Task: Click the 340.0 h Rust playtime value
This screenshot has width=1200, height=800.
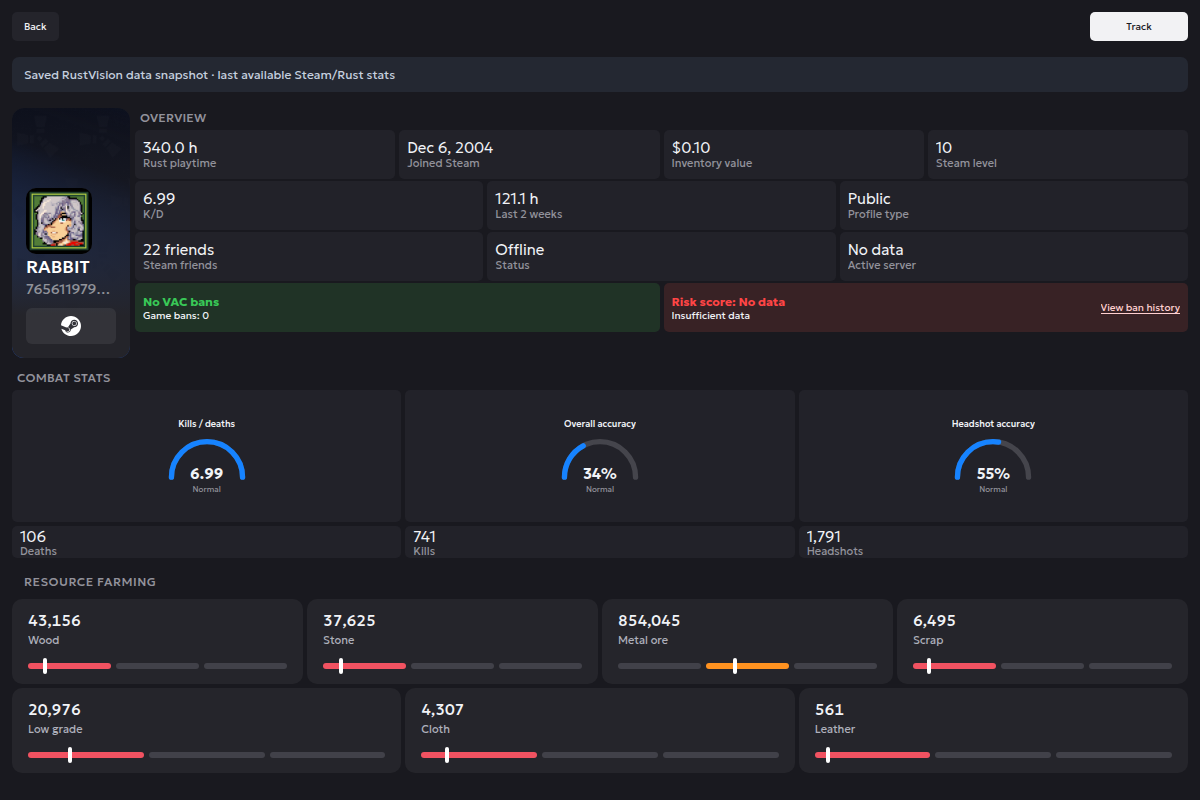Action: [170, 148]
